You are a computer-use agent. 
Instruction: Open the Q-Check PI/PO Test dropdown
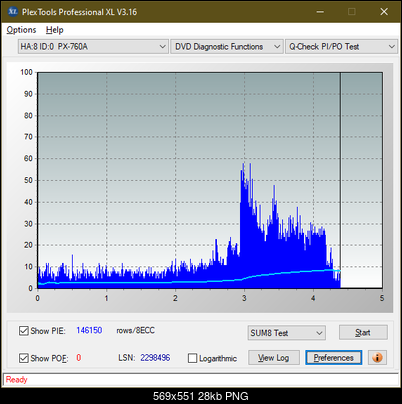[341, 47]
